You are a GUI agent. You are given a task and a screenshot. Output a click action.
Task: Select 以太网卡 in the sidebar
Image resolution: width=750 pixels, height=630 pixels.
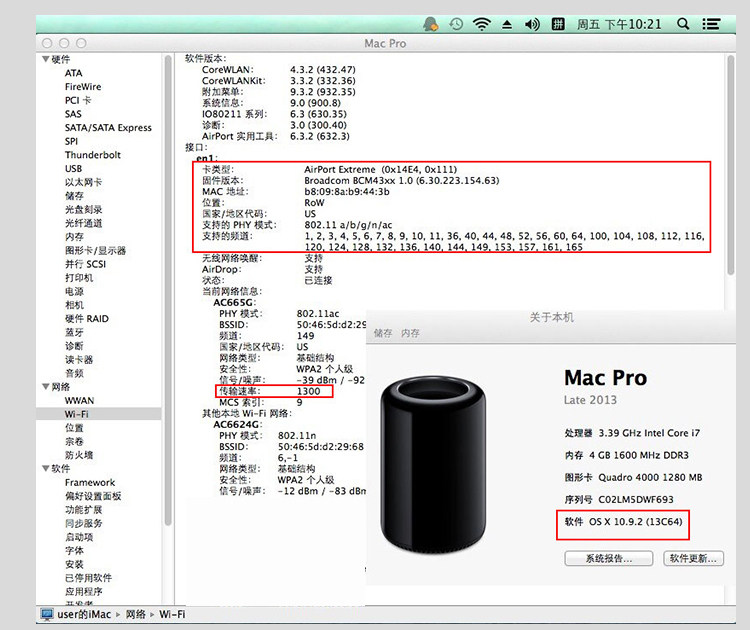(x=83, y=182)
